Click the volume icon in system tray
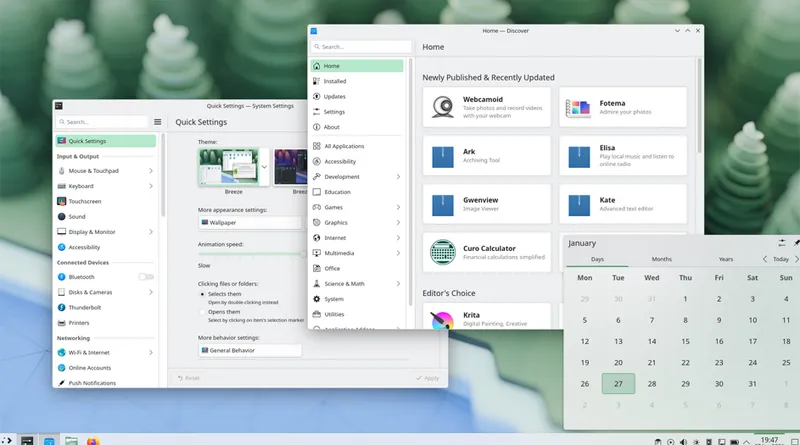This screenshot has height=445, width=800. click(x=683, y=441)
